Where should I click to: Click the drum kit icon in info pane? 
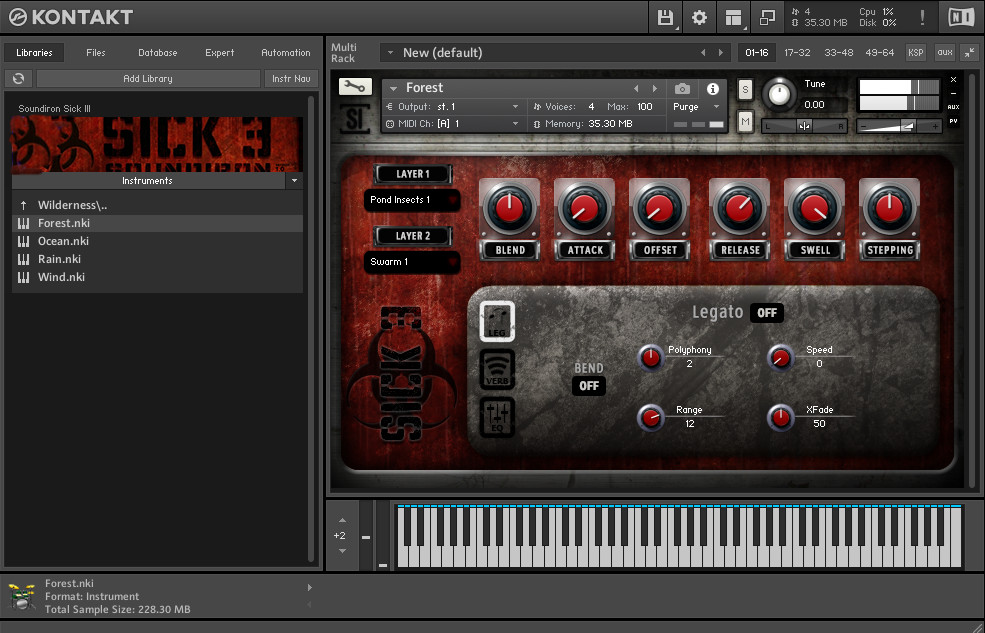point(21,596)
